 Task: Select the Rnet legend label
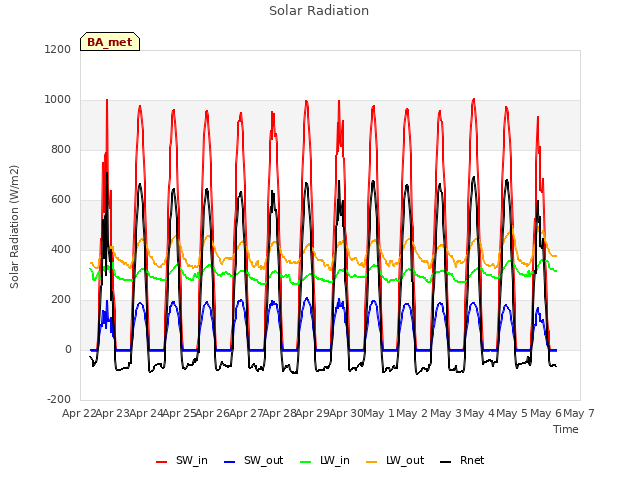(x=472, y=460)
